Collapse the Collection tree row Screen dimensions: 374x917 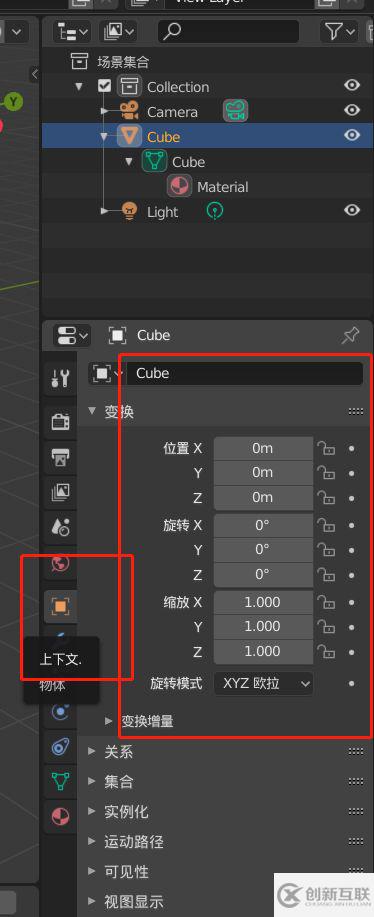pos(79,87)
